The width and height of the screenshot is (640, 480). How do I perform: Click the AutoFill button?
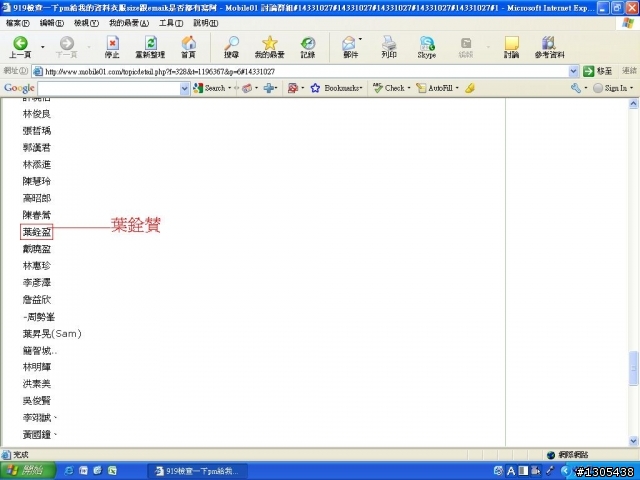435,88
